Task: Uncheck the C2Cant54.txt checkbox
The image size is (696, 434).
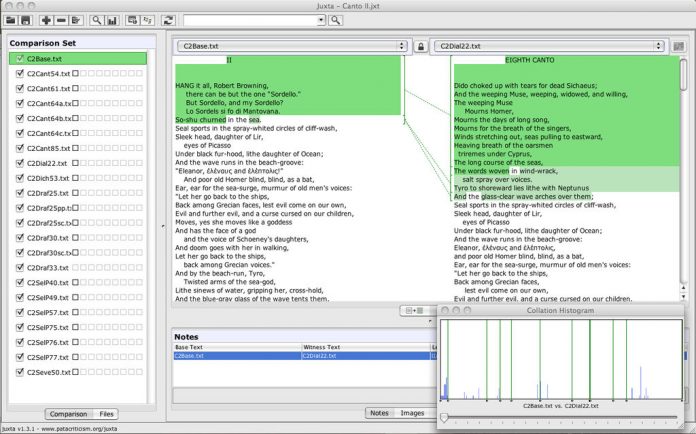Action: tap(20, 73)
